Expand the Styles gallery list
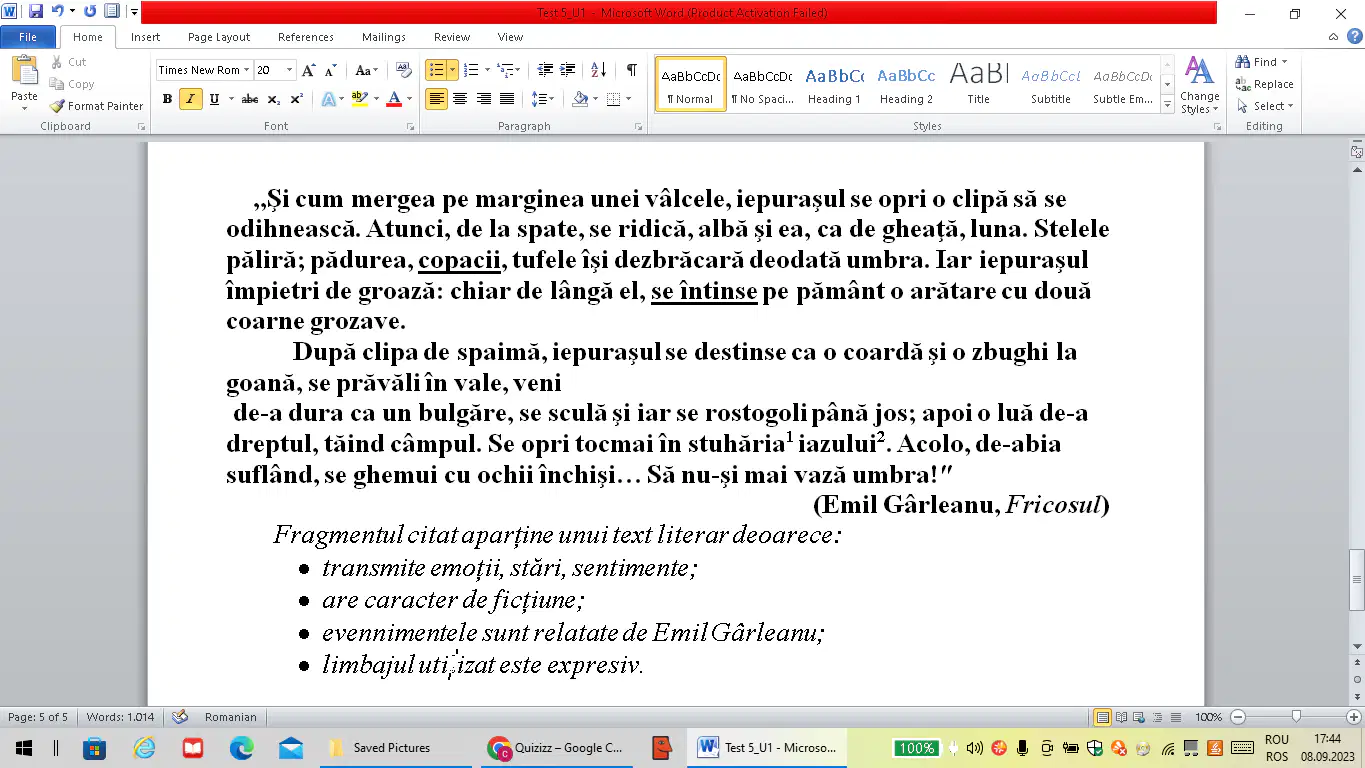 pyautogui.click(x=1167, y=105)
